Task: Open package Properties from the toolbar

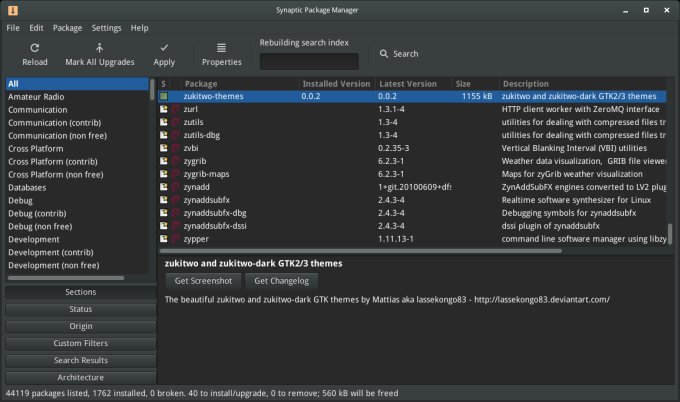Action: (221, 48)
